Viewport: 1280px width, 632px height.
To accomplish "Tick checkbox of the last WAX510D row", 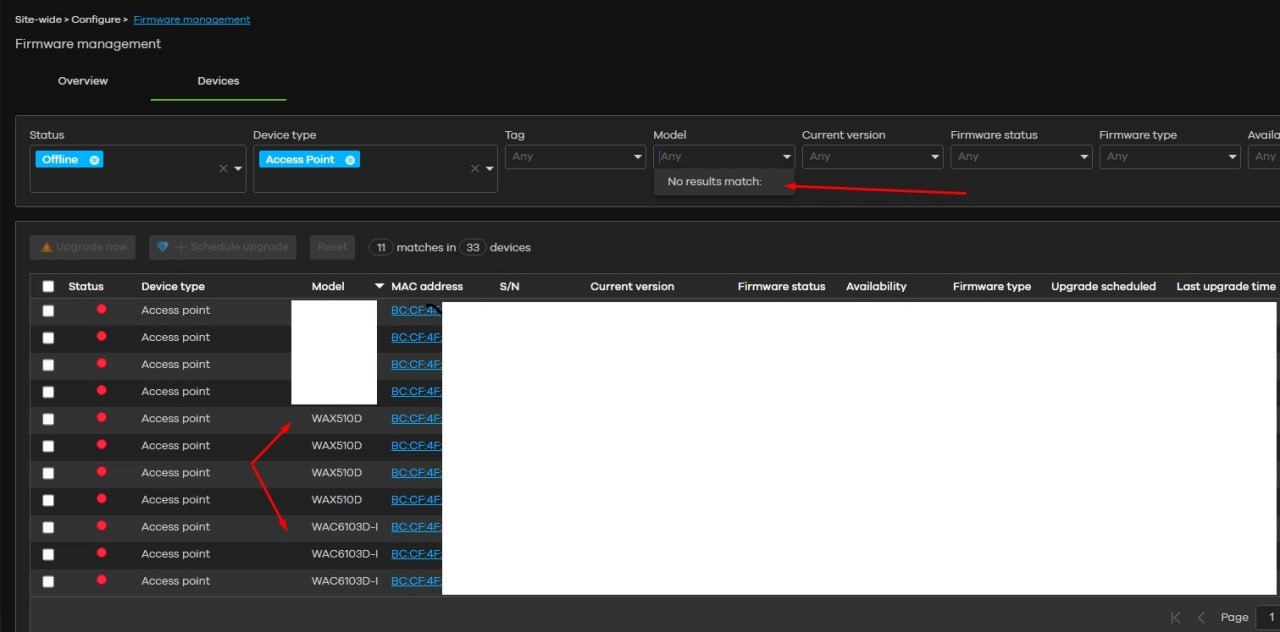I will pos(48,500).
